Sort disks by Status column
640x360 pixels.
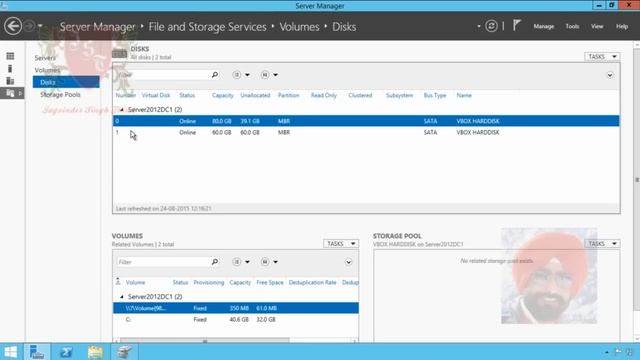[187, 96]
